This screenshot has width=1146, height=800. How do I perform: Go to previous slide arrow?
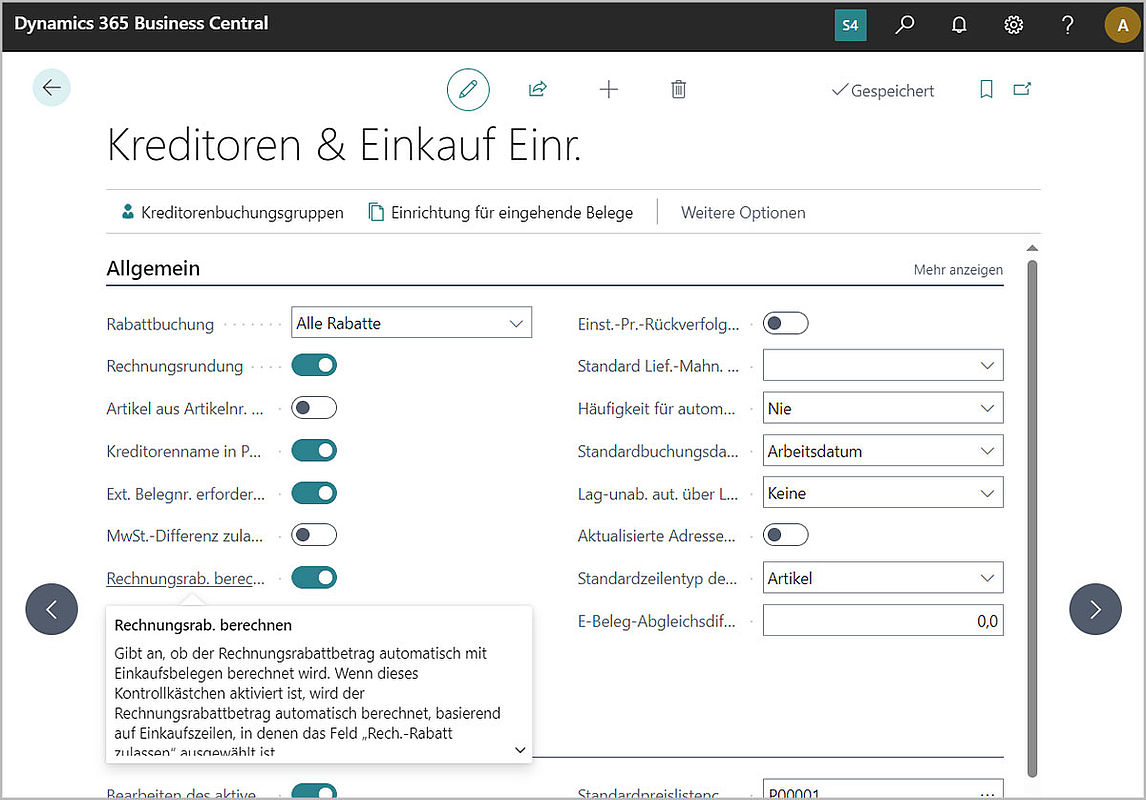(51, 609)
